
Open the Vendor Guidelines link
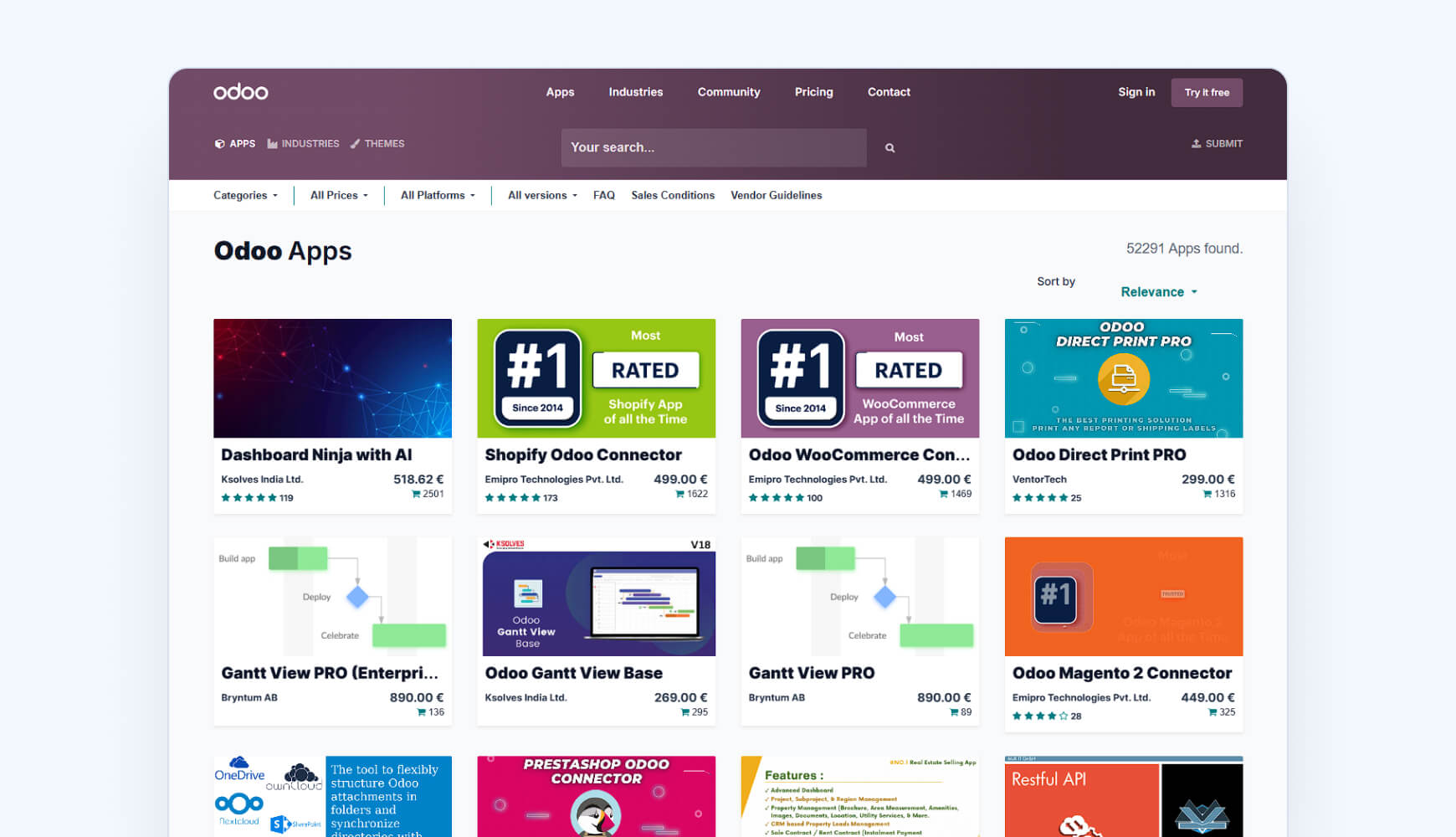click(777, 196)
